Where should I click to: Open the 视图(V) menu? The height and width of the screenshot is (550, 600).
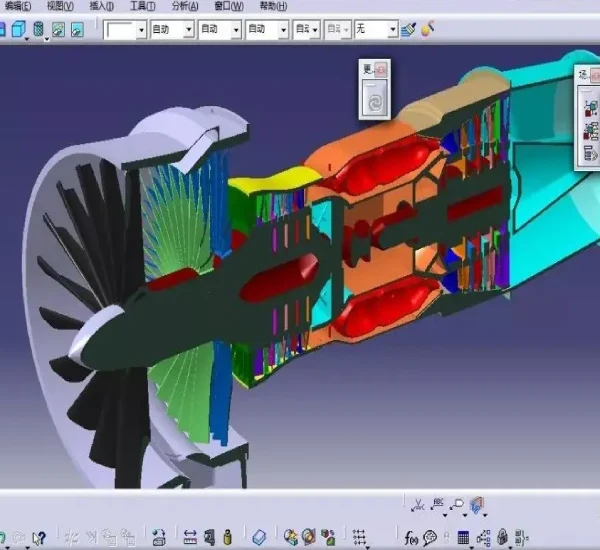point(60,6)
